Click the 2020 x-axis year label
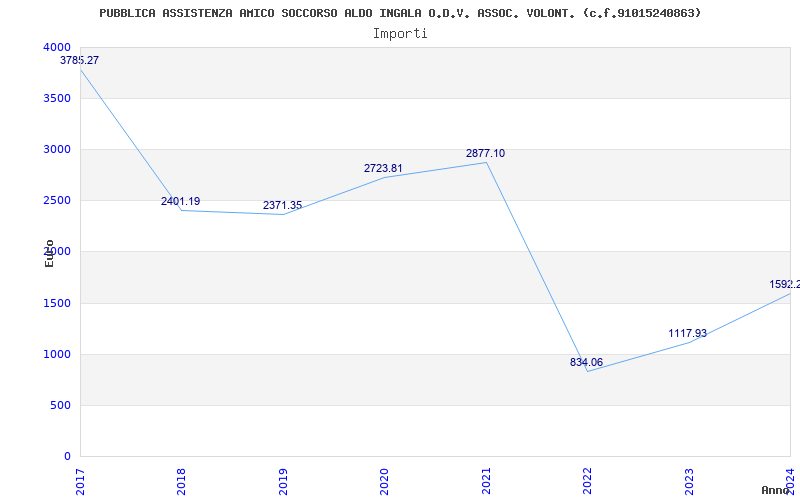The height and width of the screenshot is (500, 800). coord(384,481)
